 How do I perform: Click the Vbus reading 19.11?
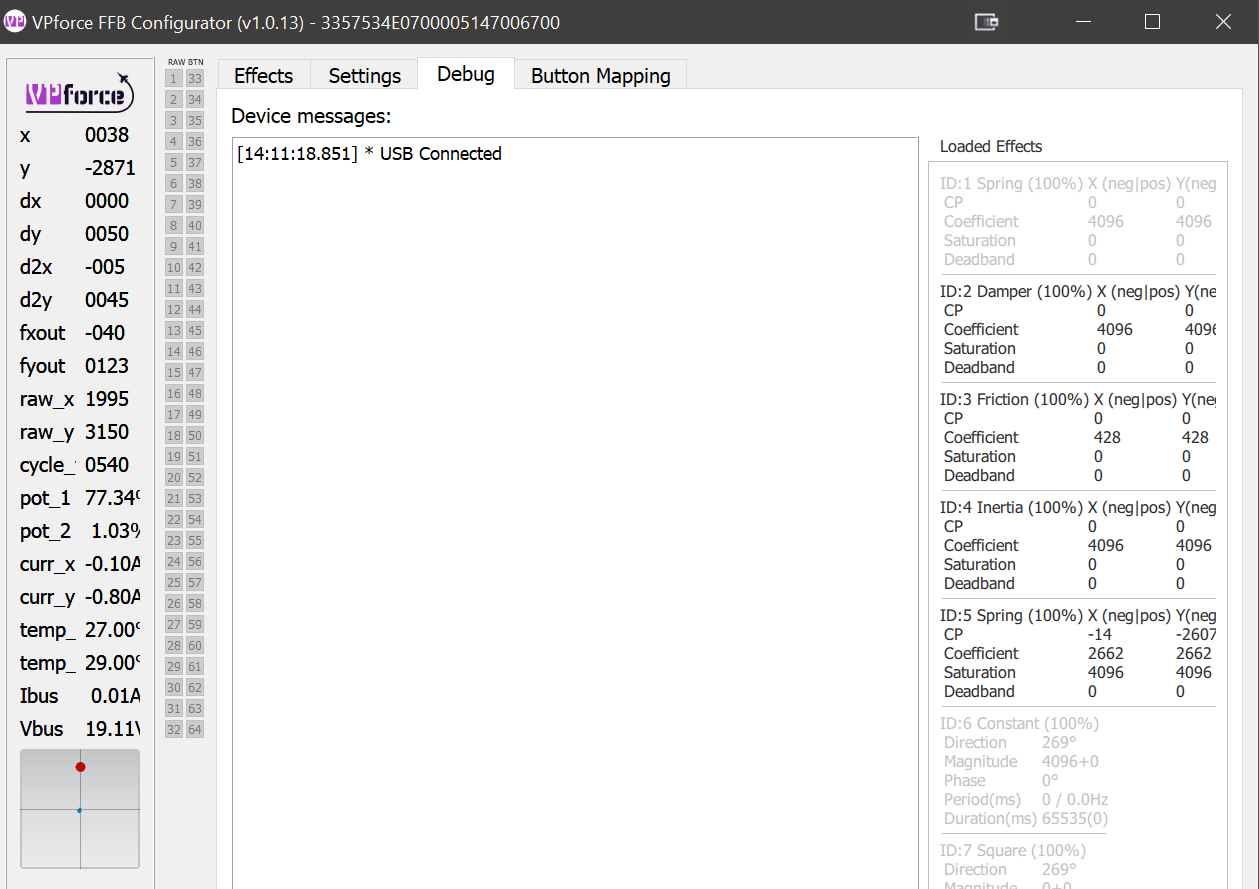[x=112, y=729]
